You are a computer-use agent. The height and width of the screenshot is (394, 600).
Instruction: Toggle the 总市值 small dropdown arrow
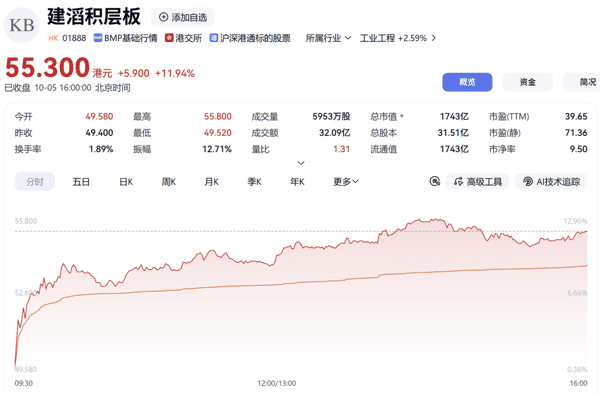402,116
